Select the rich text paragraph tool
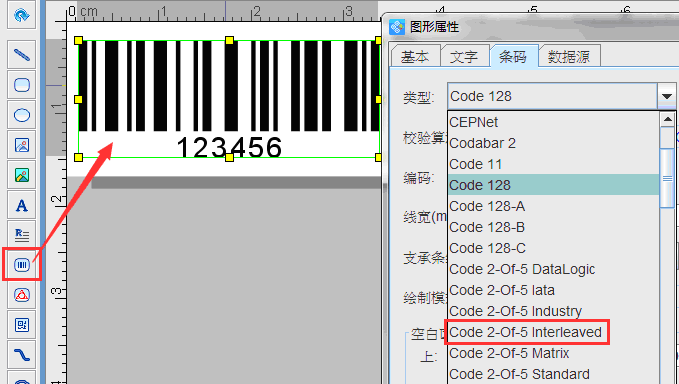 pos(21,235)
